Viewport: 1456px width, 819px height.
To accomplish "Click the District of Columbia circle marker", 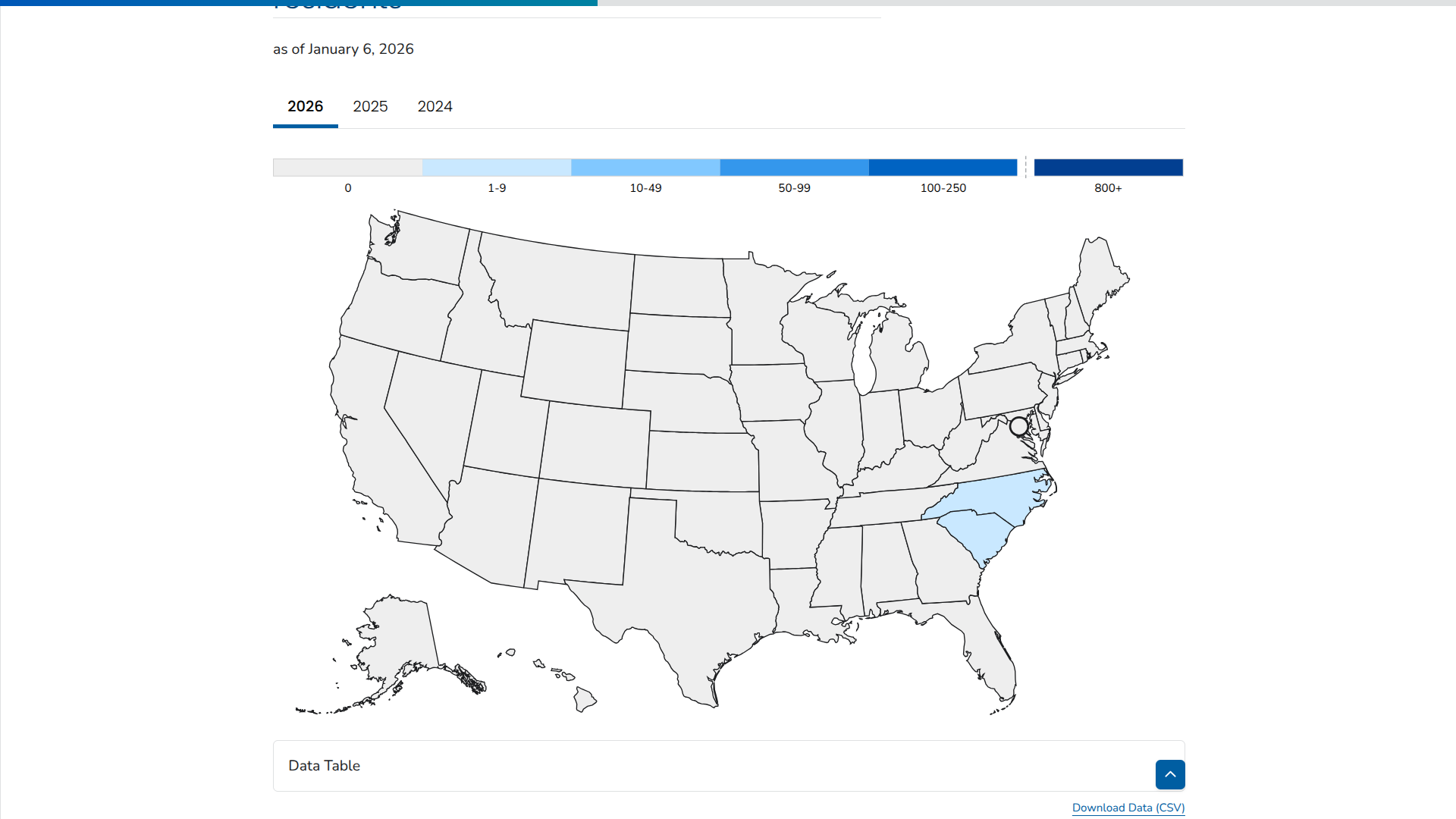I will coord(1018,426).
